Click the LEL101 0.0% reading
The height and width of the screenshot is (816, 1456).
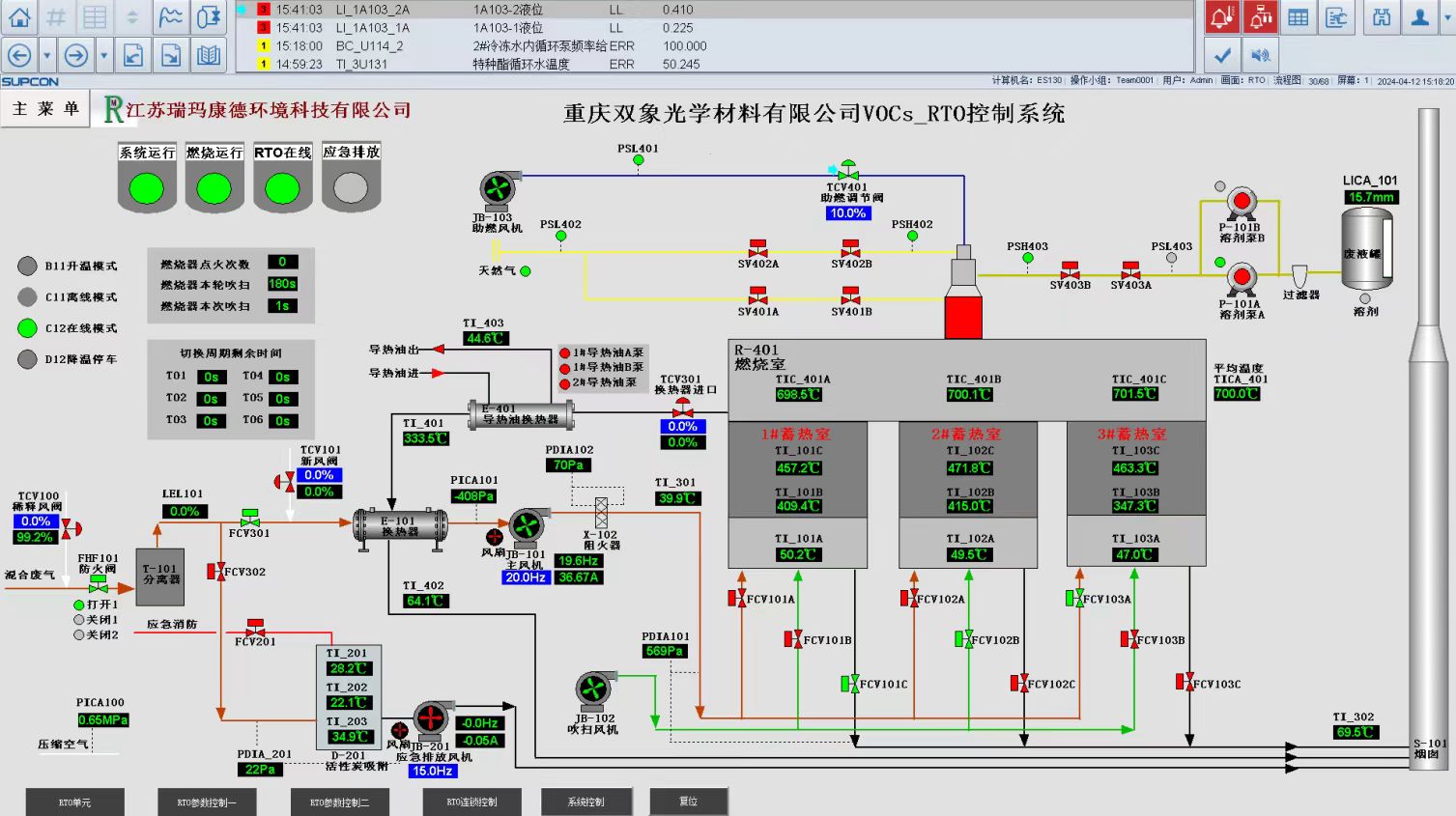coord(185,512)
